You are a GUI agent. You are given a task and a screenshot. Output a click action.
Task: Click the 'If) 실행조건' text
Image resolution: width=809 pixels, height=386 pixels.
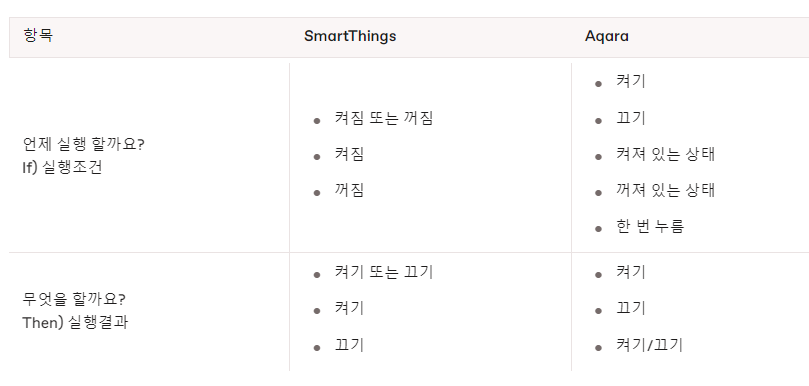pos(62,168)
